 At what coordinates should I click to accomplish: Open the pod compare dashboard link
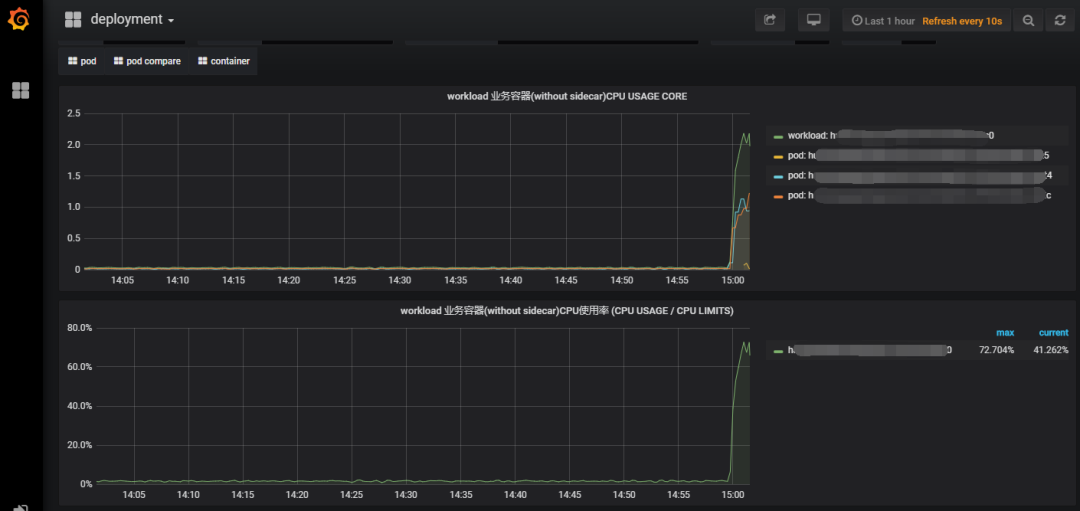(146, 61)
